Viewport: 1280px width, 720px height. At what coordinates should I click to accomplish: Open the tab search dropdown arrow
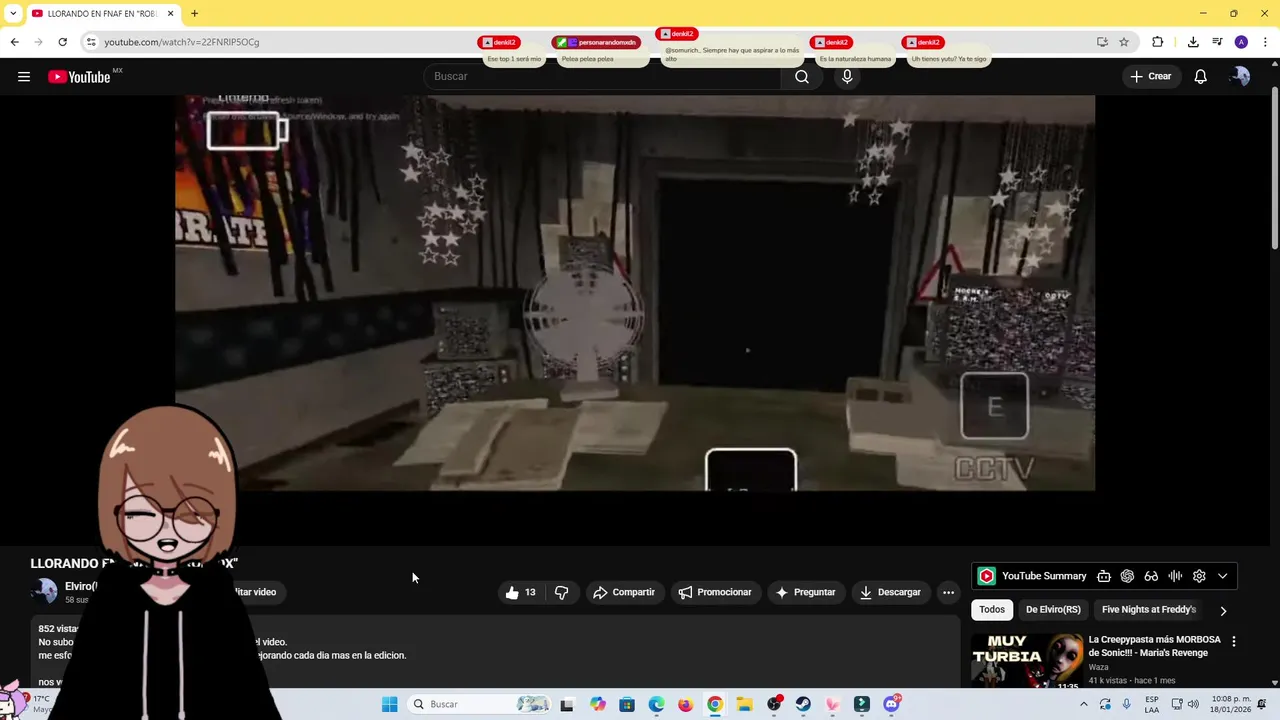click(13, 13)
